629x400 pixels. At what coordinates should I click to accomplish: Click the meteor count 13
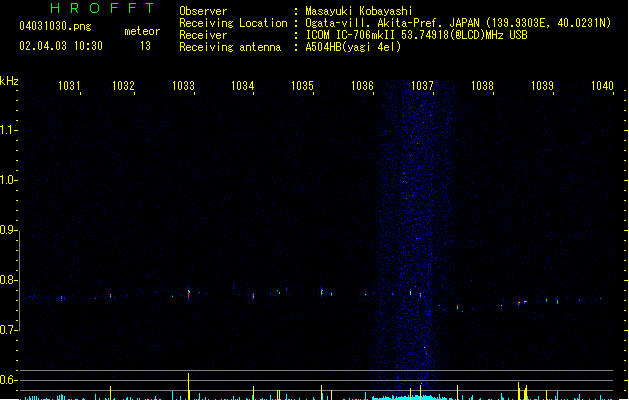pos(145,46)
